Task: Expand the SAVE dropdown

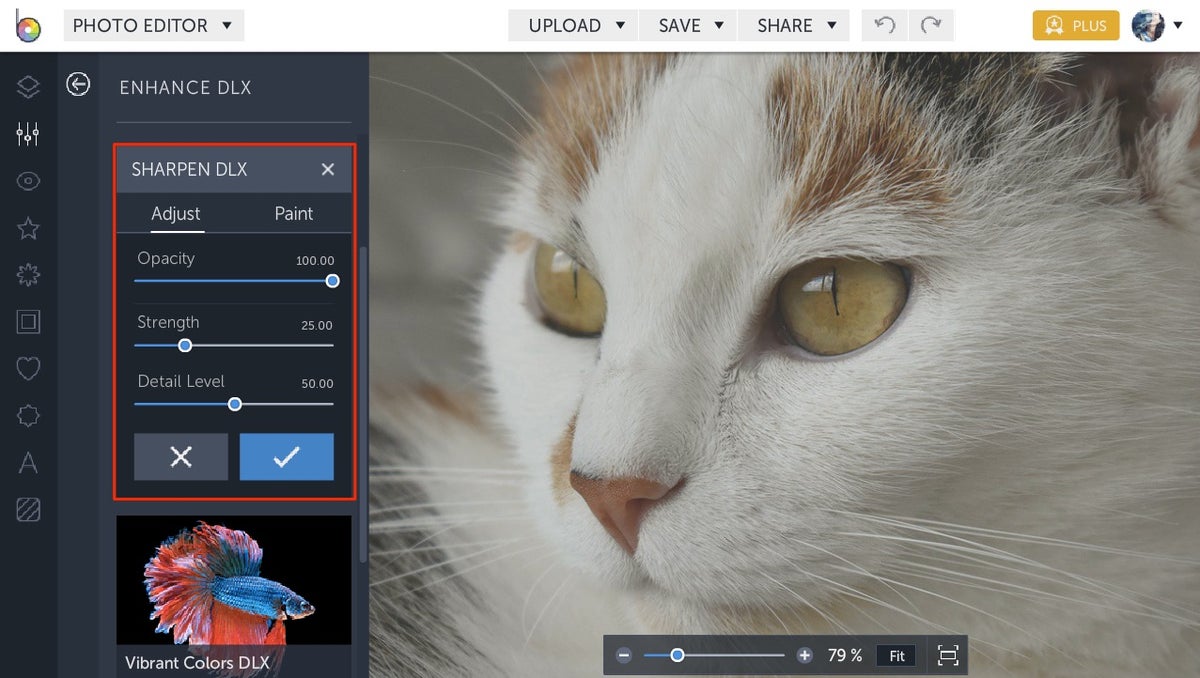Action: coord(688,25)
